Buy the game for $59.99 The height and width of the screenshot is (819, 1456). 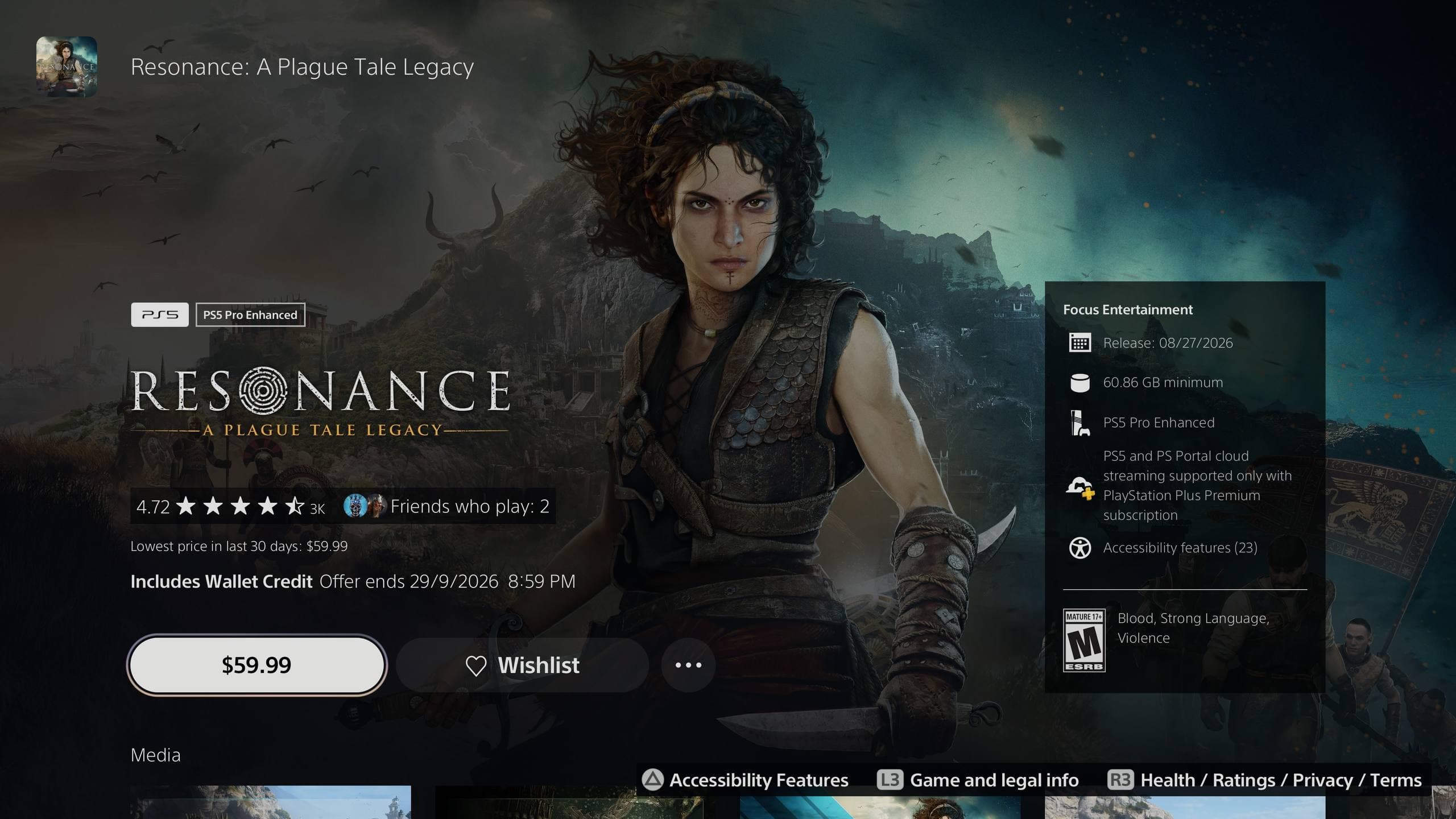pos(257,665)
